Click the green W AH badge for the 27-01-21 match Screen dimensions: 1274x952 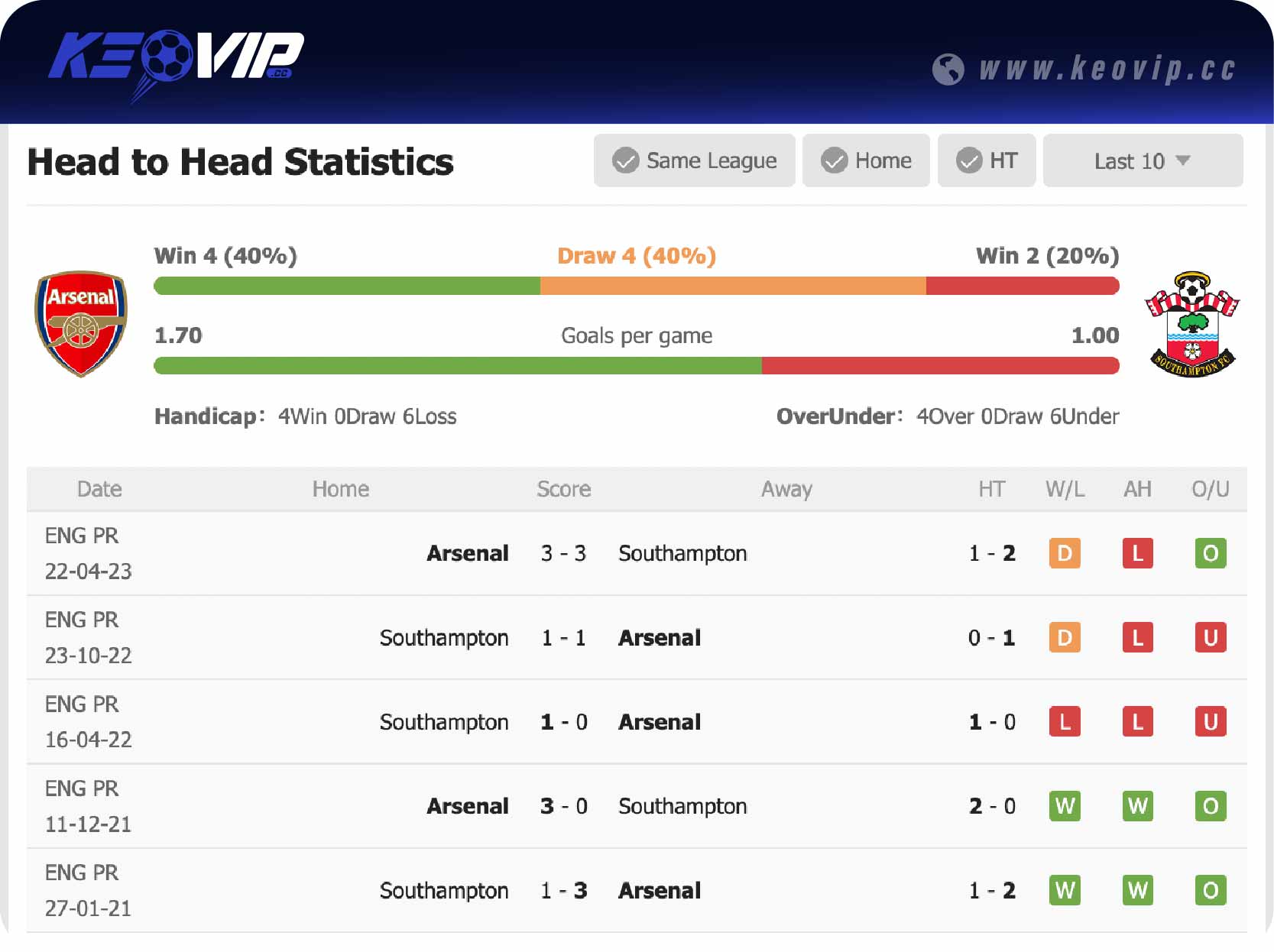click(1137, 890)
